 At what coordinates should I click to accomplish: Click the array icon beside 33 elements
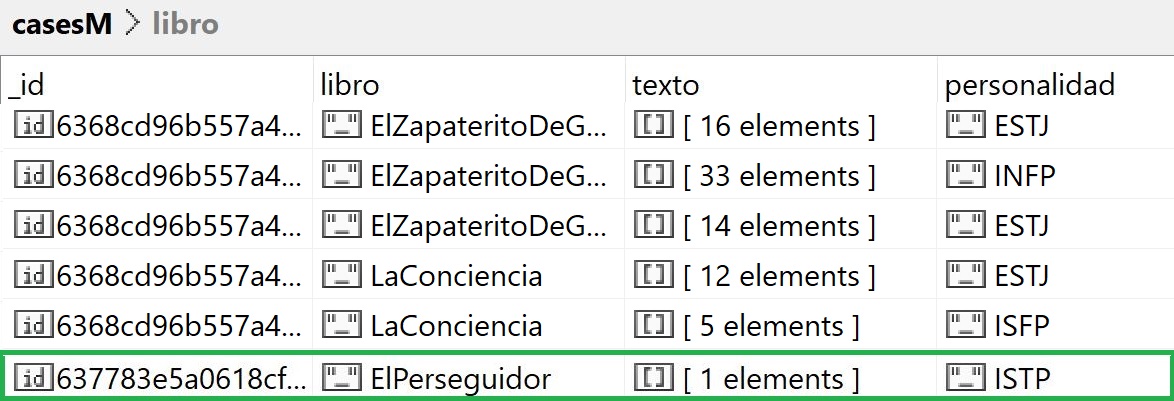(656, 176)
